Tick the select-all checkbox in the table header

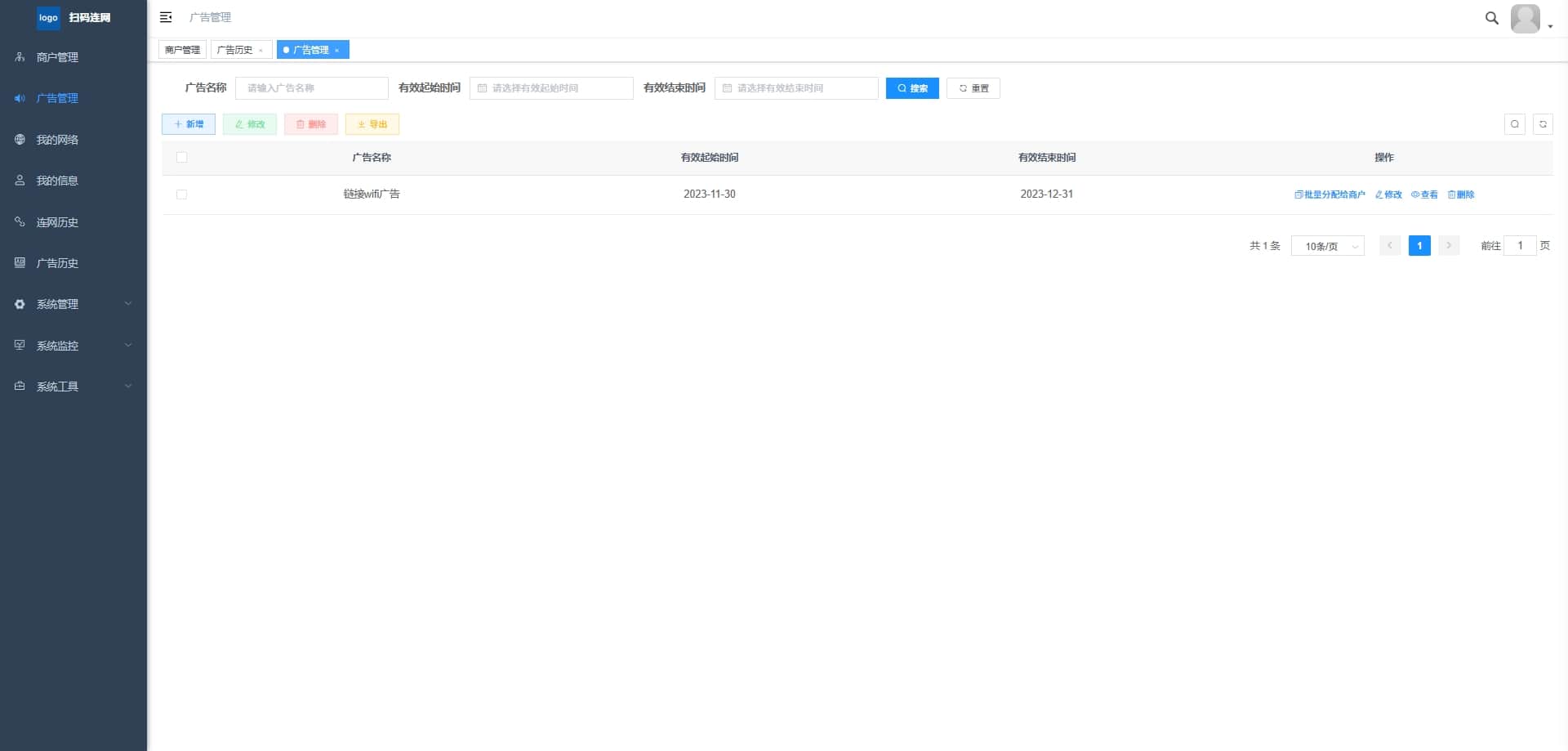point(181,158)
